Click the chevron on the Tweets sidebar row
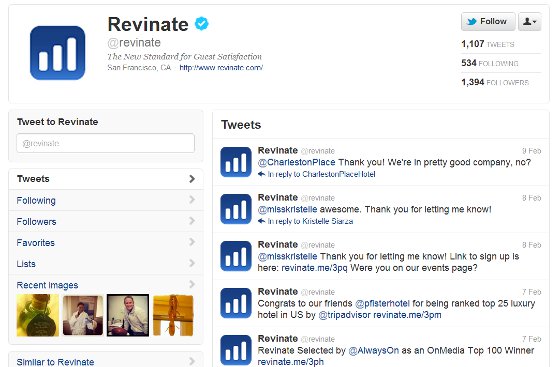Screen dimensions: 560x367 tap(192, 179)
